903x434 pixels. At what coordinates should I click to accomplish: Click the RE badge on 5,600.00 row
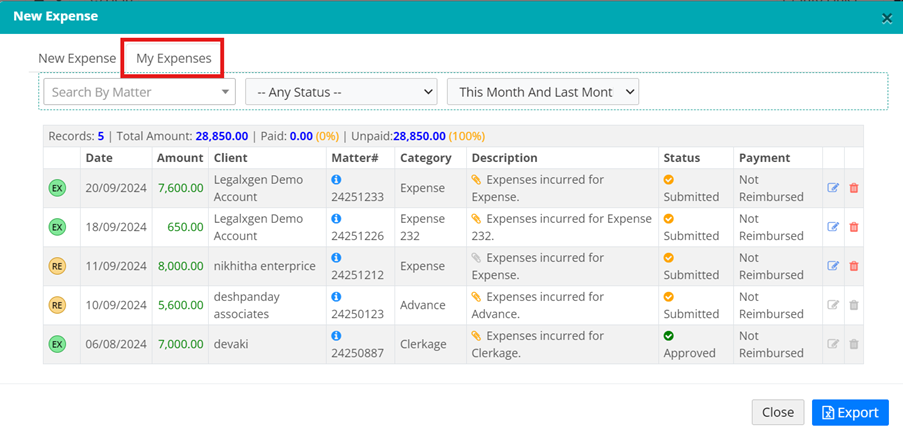[x=57, y=305]
